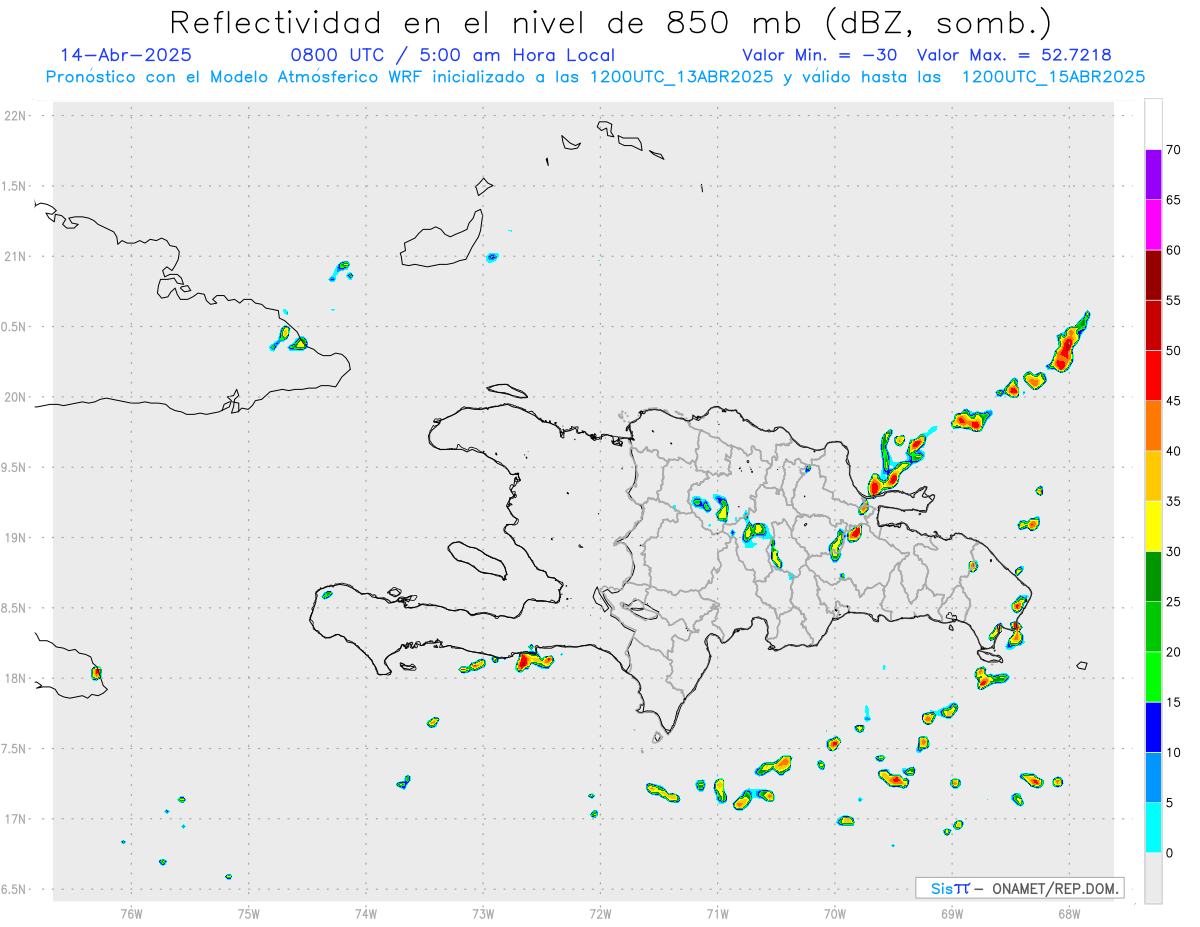Select the date label 14-Abr-2025
The width and height of the screenshot is (1200, 927).
126,55
